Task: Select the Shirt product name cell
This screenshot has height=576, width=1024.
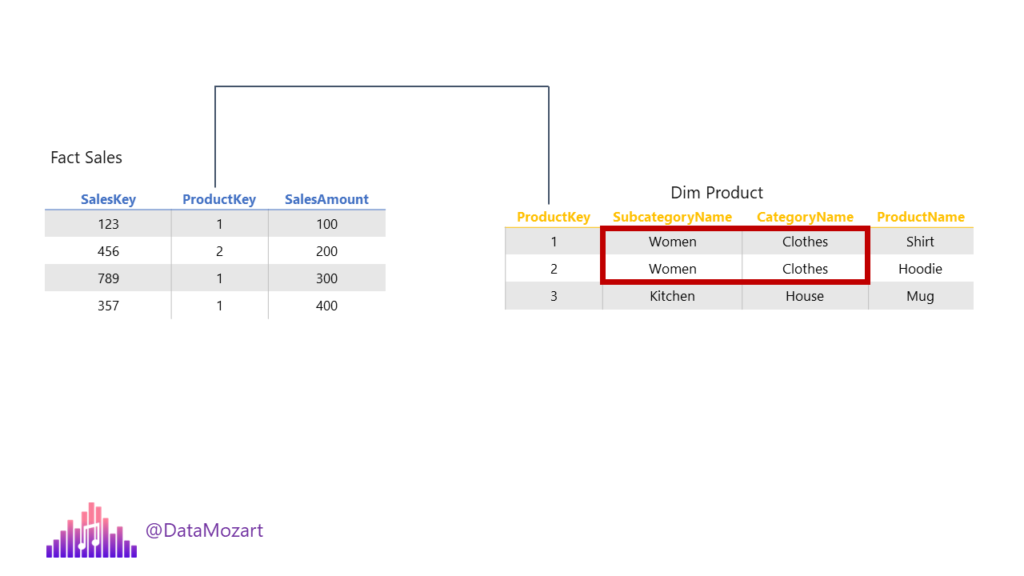Action: [x=920, y=242]
